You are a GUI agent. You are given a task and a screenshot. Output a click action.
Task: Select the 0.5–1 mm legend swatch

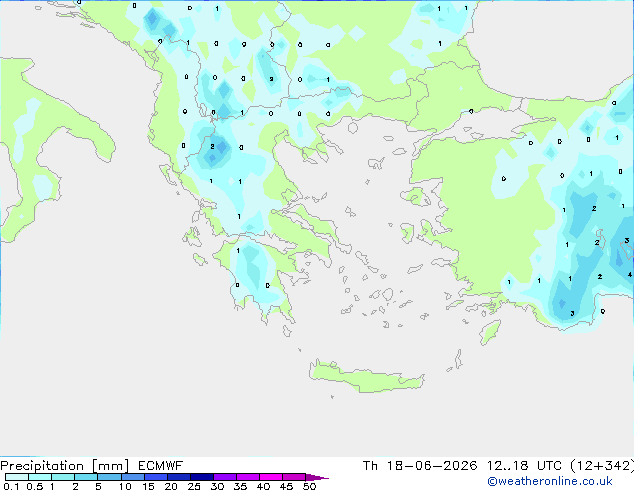coord(40,477)
